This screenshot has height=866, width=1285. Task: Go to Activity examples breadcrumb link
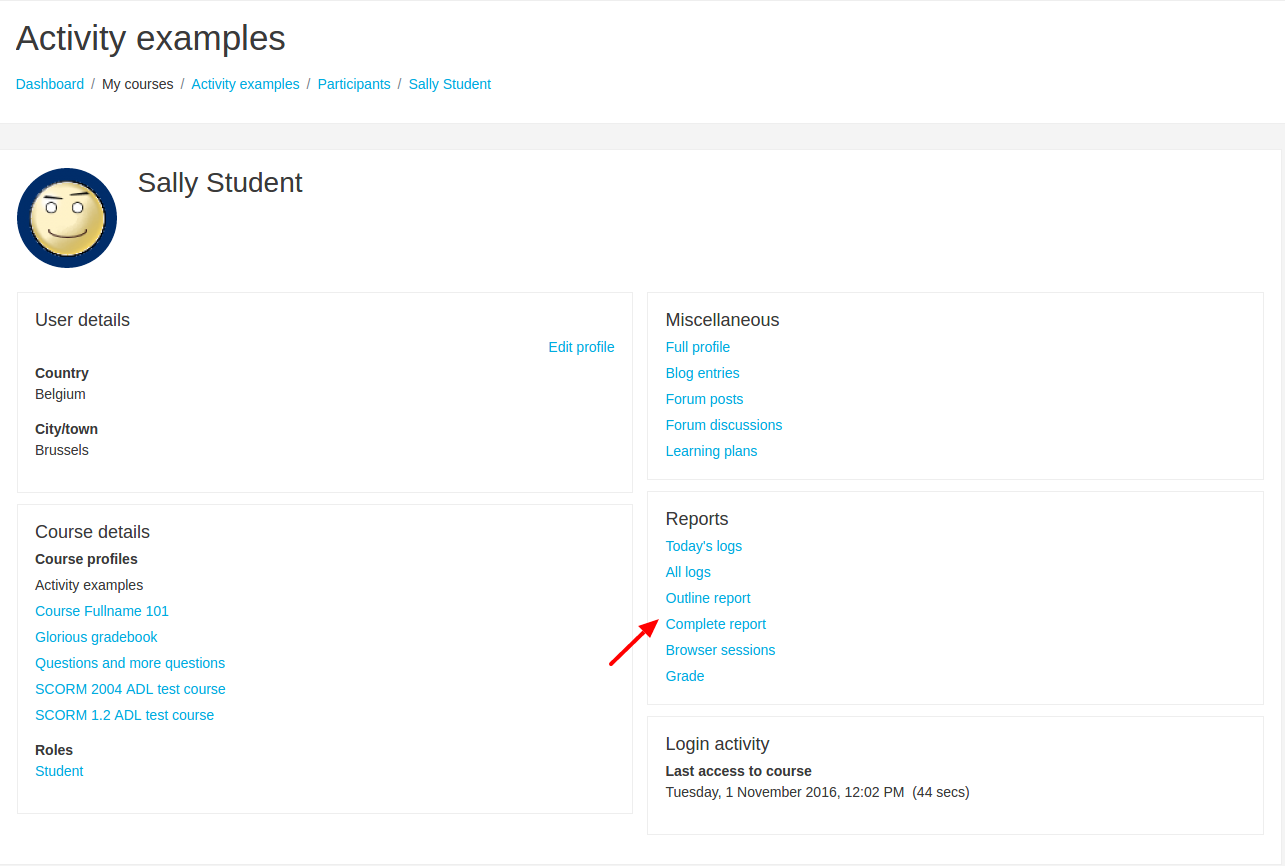(245, 84)
